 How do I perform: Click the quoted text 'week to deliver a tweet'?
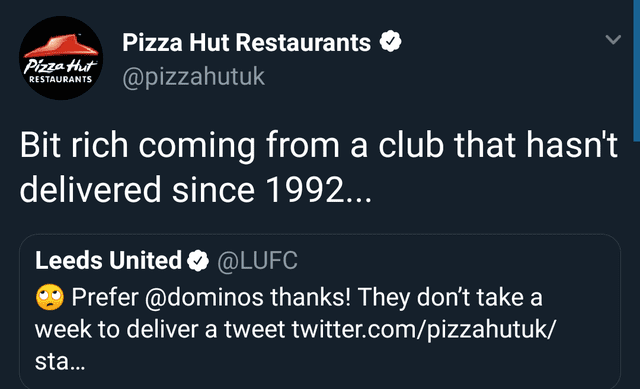[160, 329]
